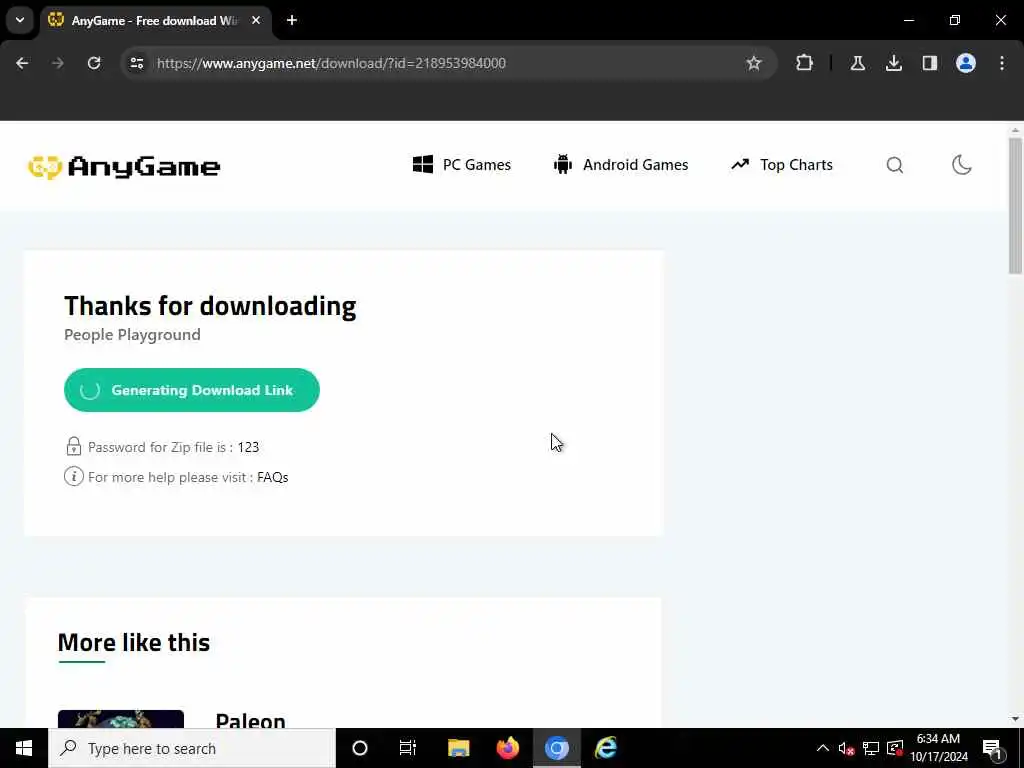Click the taskbar clock showing 6:34 AM

click(x=938, y=748)
